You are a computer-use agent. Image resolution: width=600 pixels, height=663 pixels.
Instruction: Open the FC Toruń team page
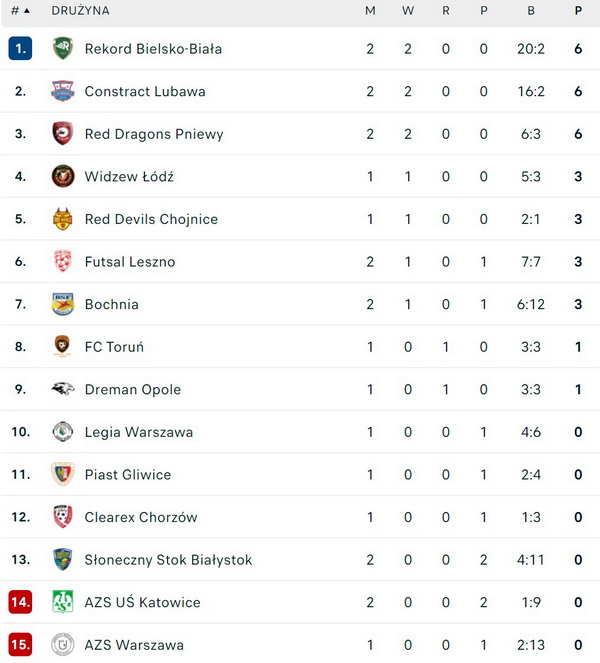(x=114, y=347)
